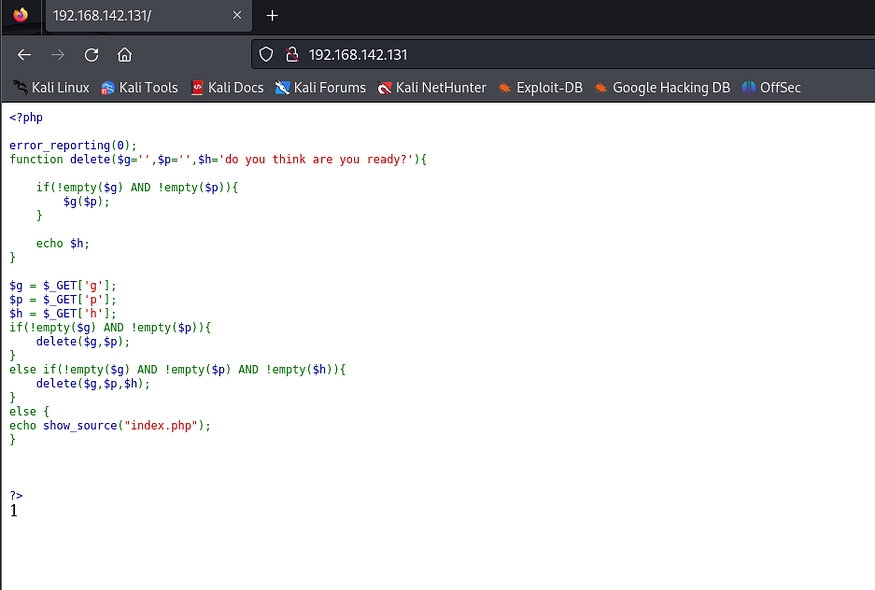Reload the current page
The height and width of the screenshot is (590, 875).
[x=91, y=55]
